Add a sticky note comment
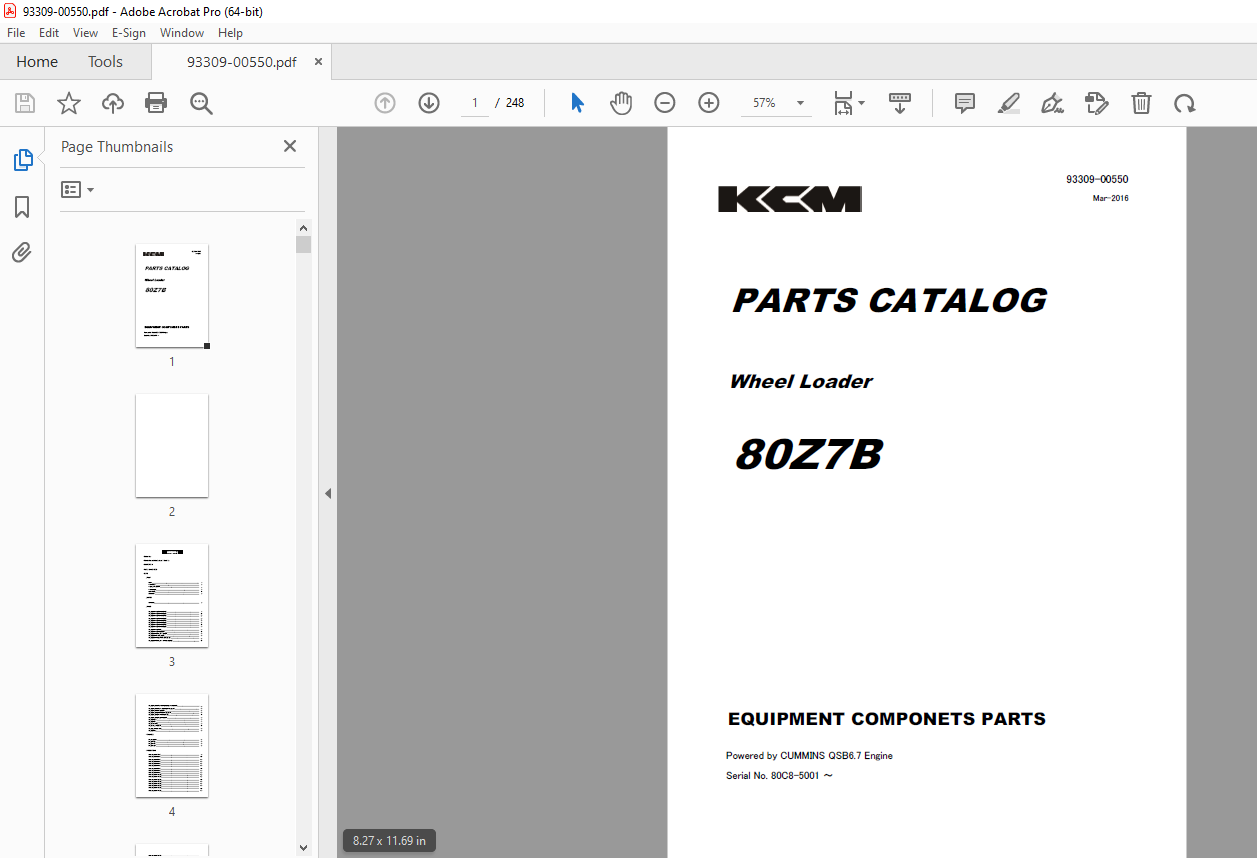This screenshot has width=1257, height=858. (x=965, y=103)
